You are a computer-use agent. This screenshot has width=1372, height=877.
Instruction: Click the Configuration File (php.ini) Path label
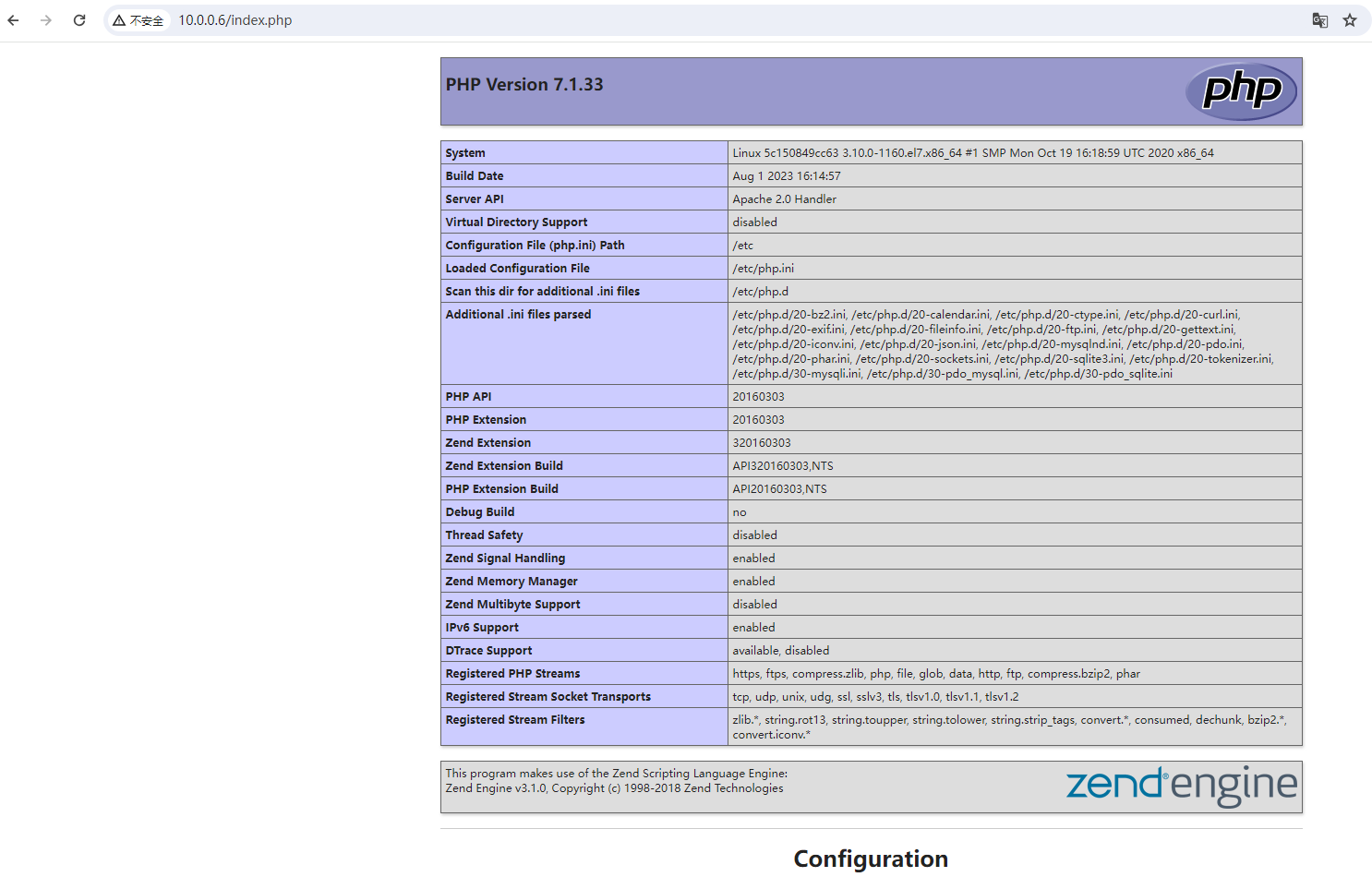pyautogui.click(x=535, y=246)
